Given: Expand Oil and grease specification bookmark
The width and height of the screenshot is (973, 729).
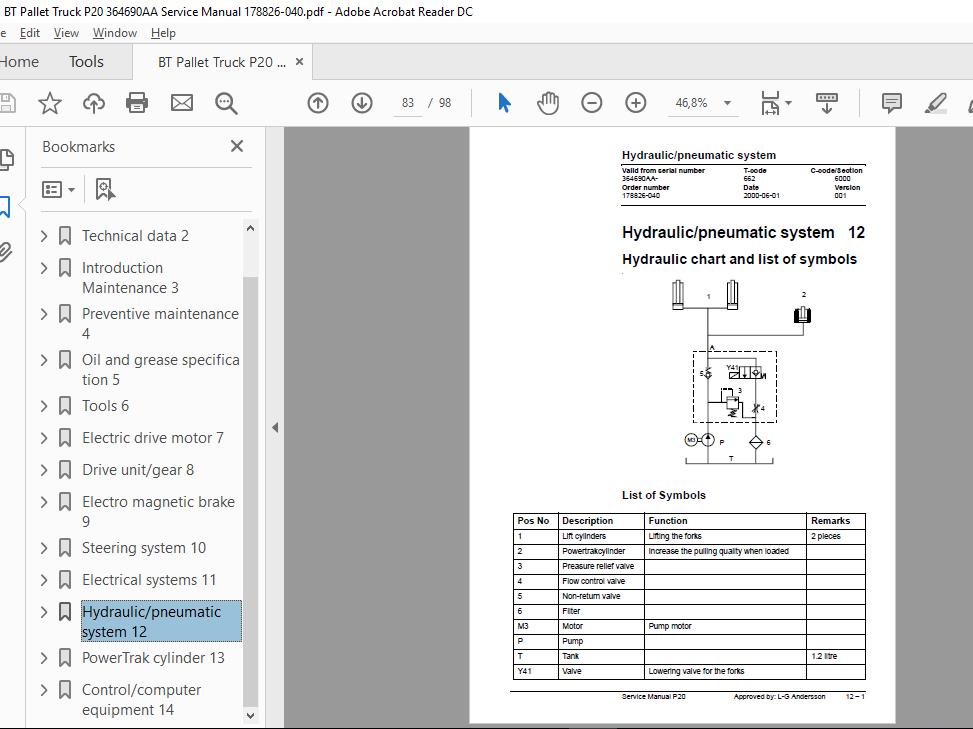Looking at the screenshot, I should point(44,360).
